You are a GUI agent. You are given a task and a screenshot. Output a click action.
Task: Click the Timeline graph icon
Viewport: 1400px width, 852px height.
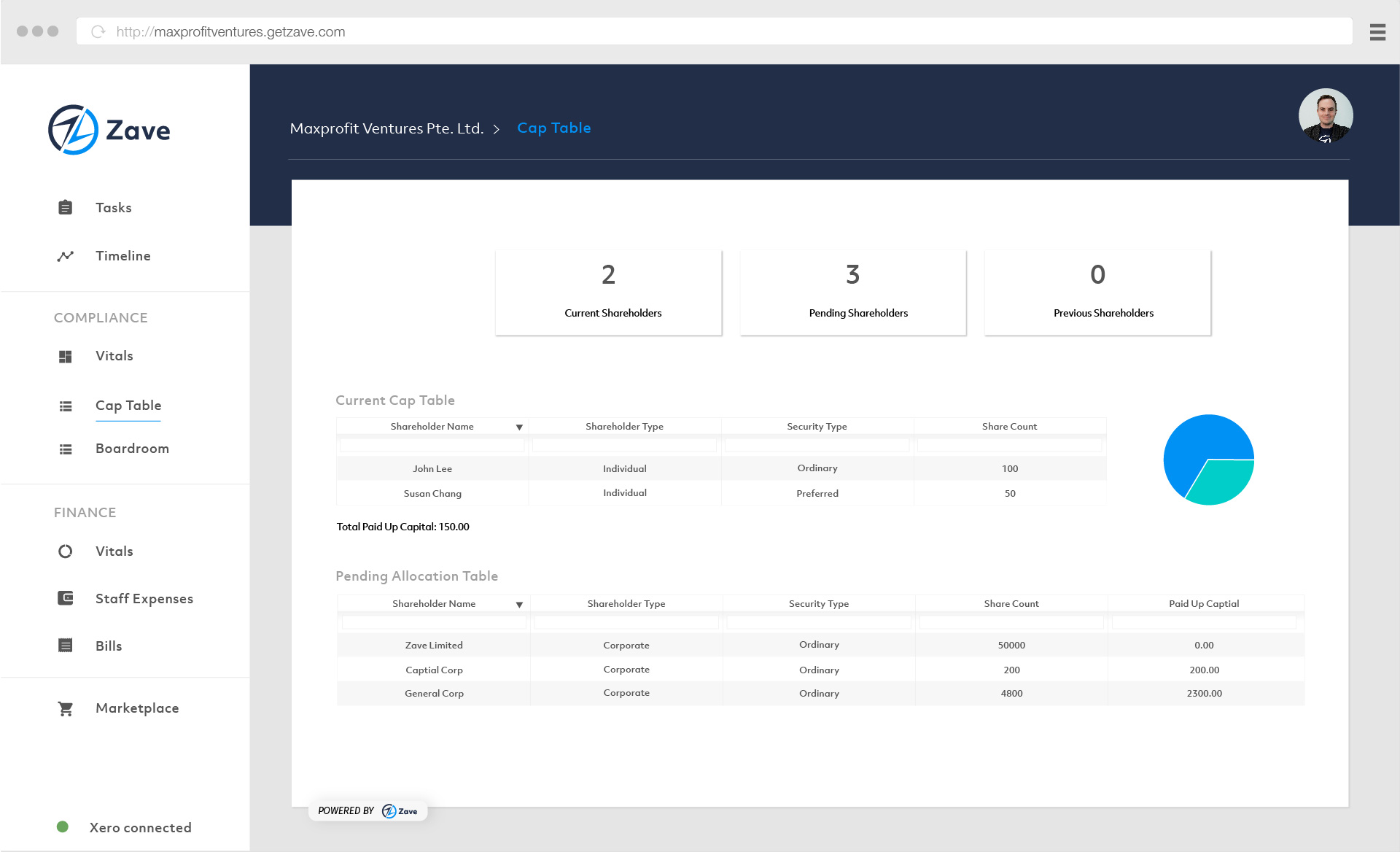pyautogui.click(x=65, y=256)
